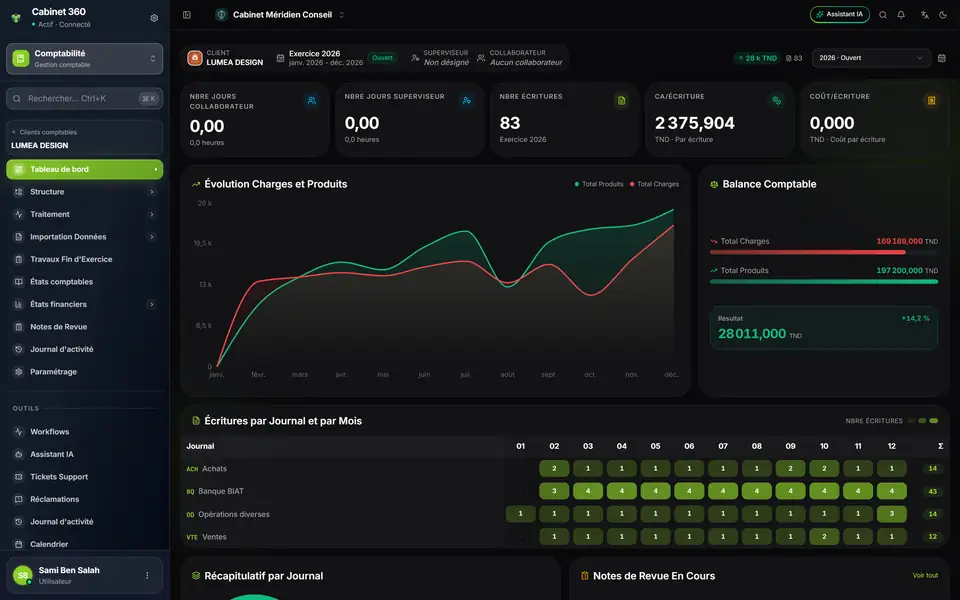This screenshot has width=960, height=600.
Task: Click the scales icon beside Balance Comptable
Action: [714, 184]
